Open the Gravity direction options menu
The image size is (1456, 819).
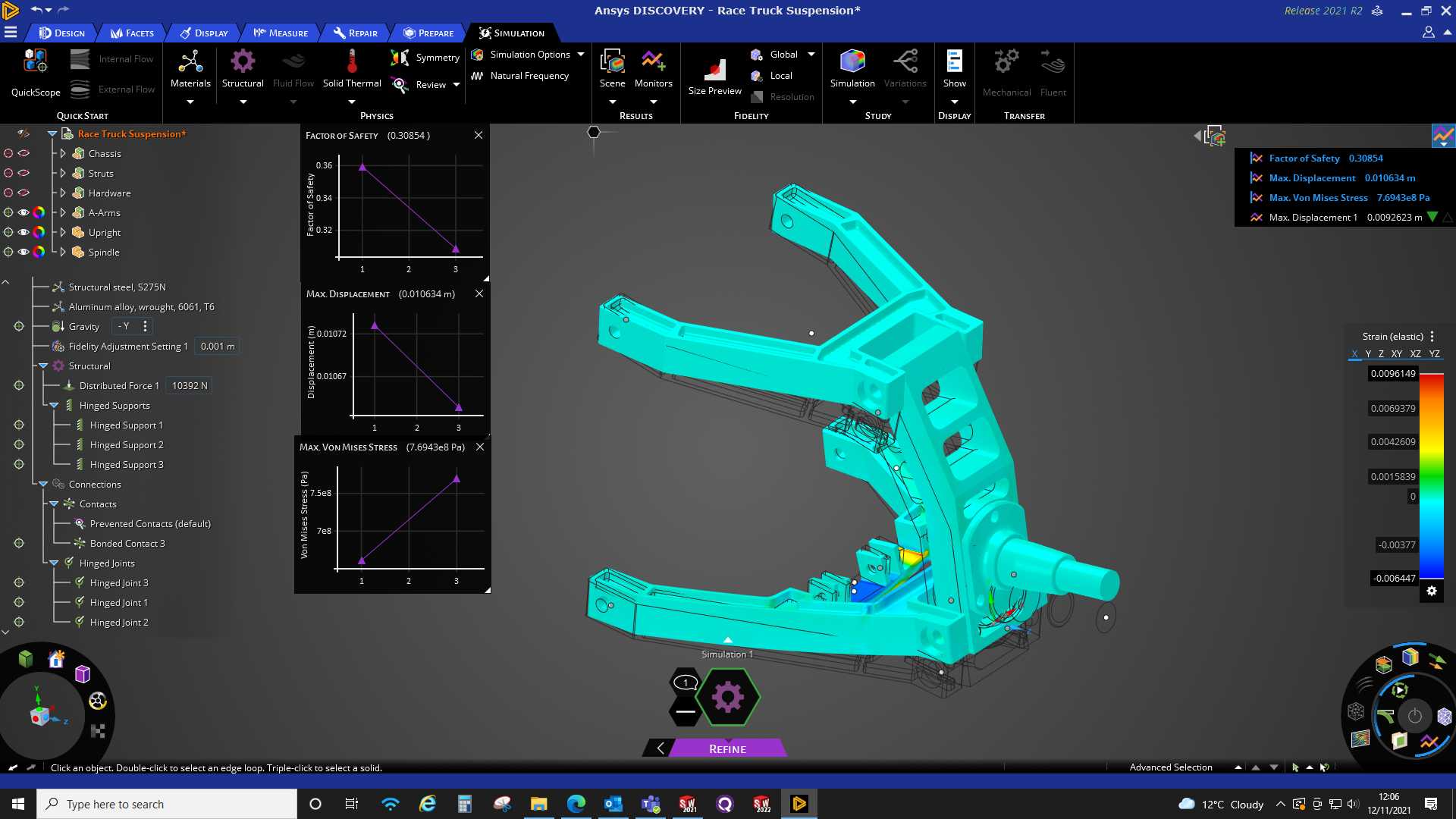145,327
